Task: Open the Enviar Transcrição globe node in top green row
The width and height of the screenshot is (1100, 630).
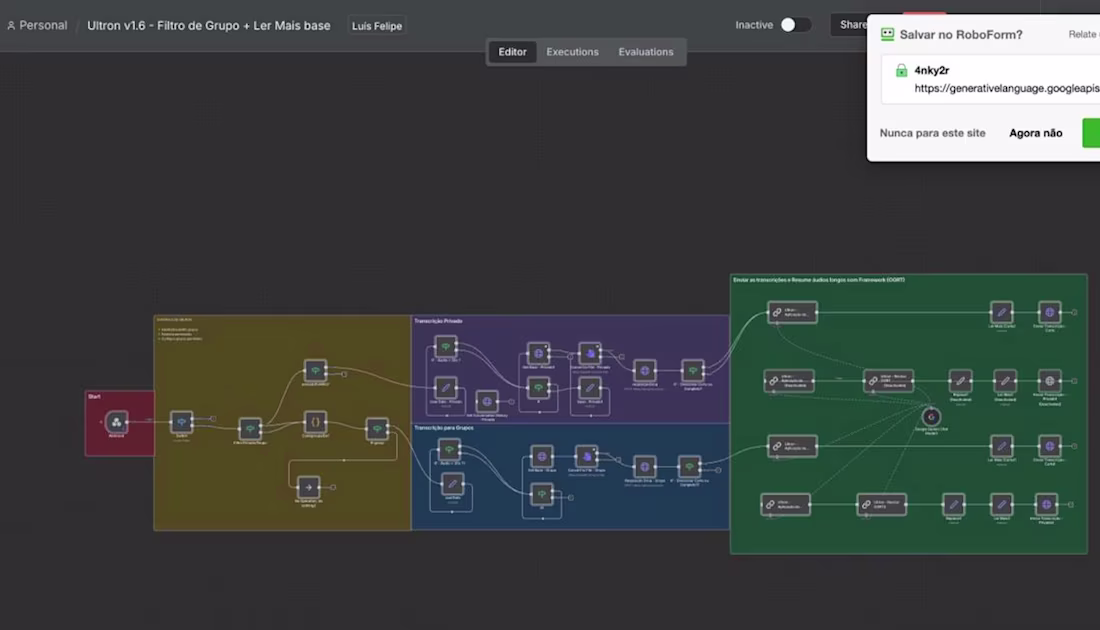Action: (1049, 312)
